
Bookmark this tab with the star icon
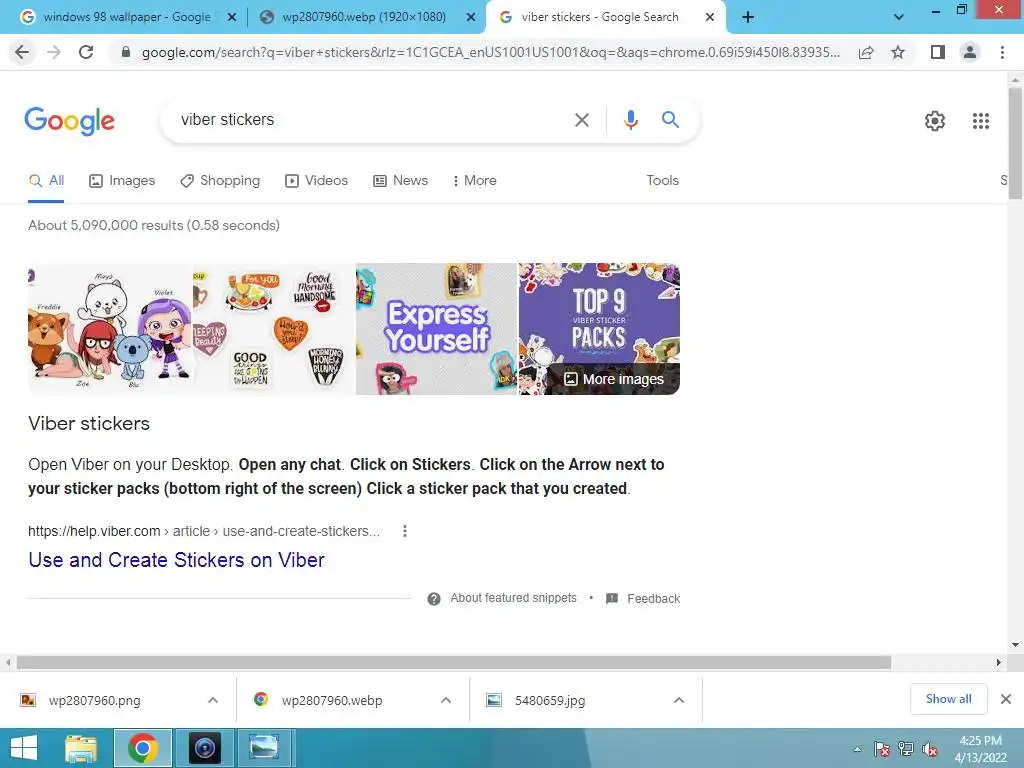898,52
